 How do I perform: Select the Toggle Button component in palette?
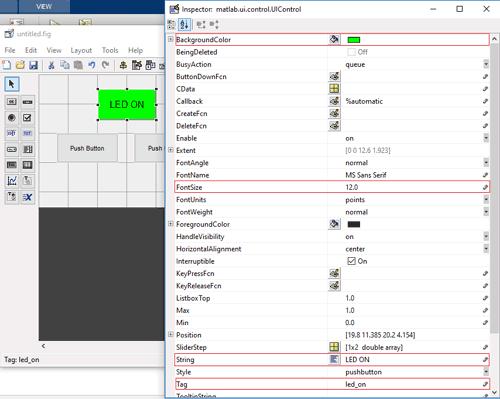click(x=12, y=165)
